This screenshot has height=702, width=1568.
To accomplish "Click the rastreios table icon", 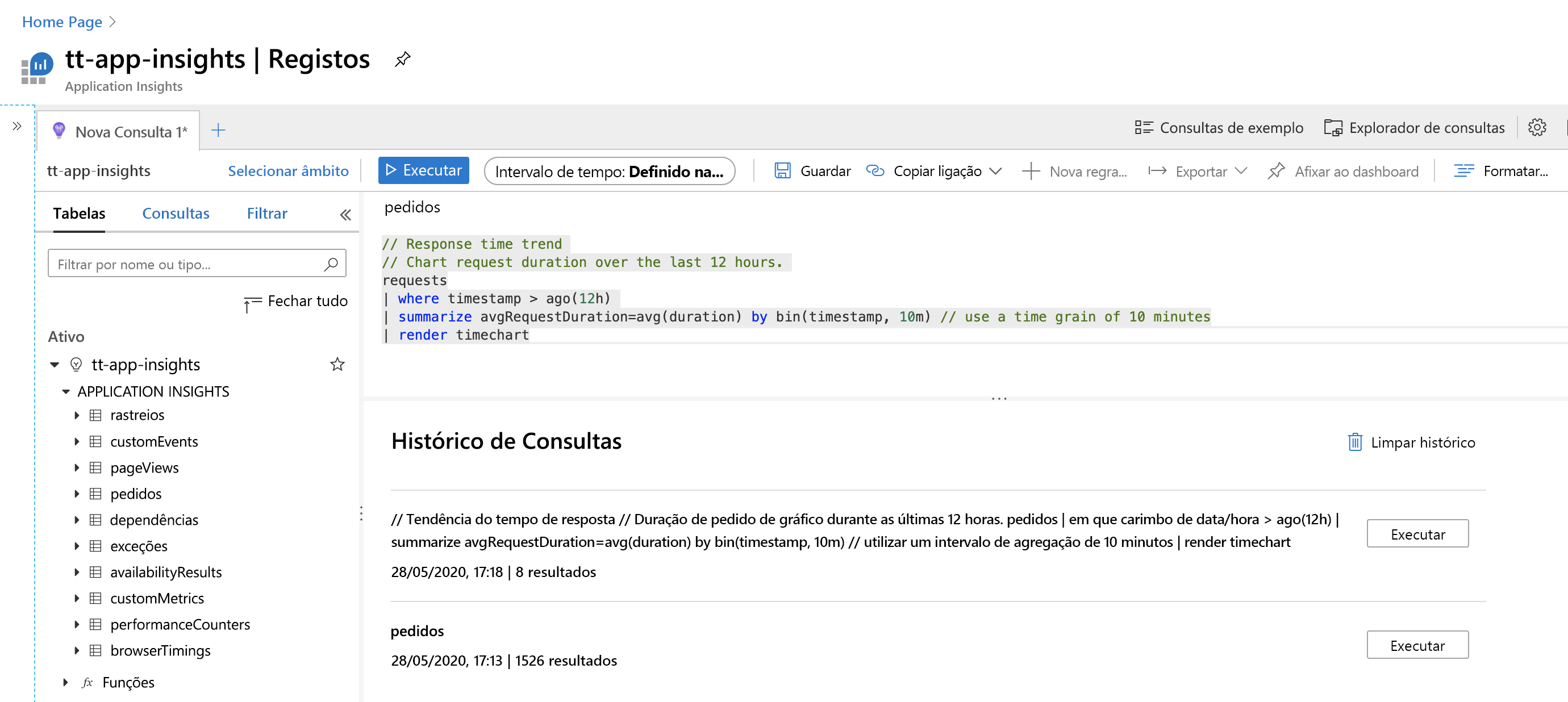I will [x=95, y=416].
